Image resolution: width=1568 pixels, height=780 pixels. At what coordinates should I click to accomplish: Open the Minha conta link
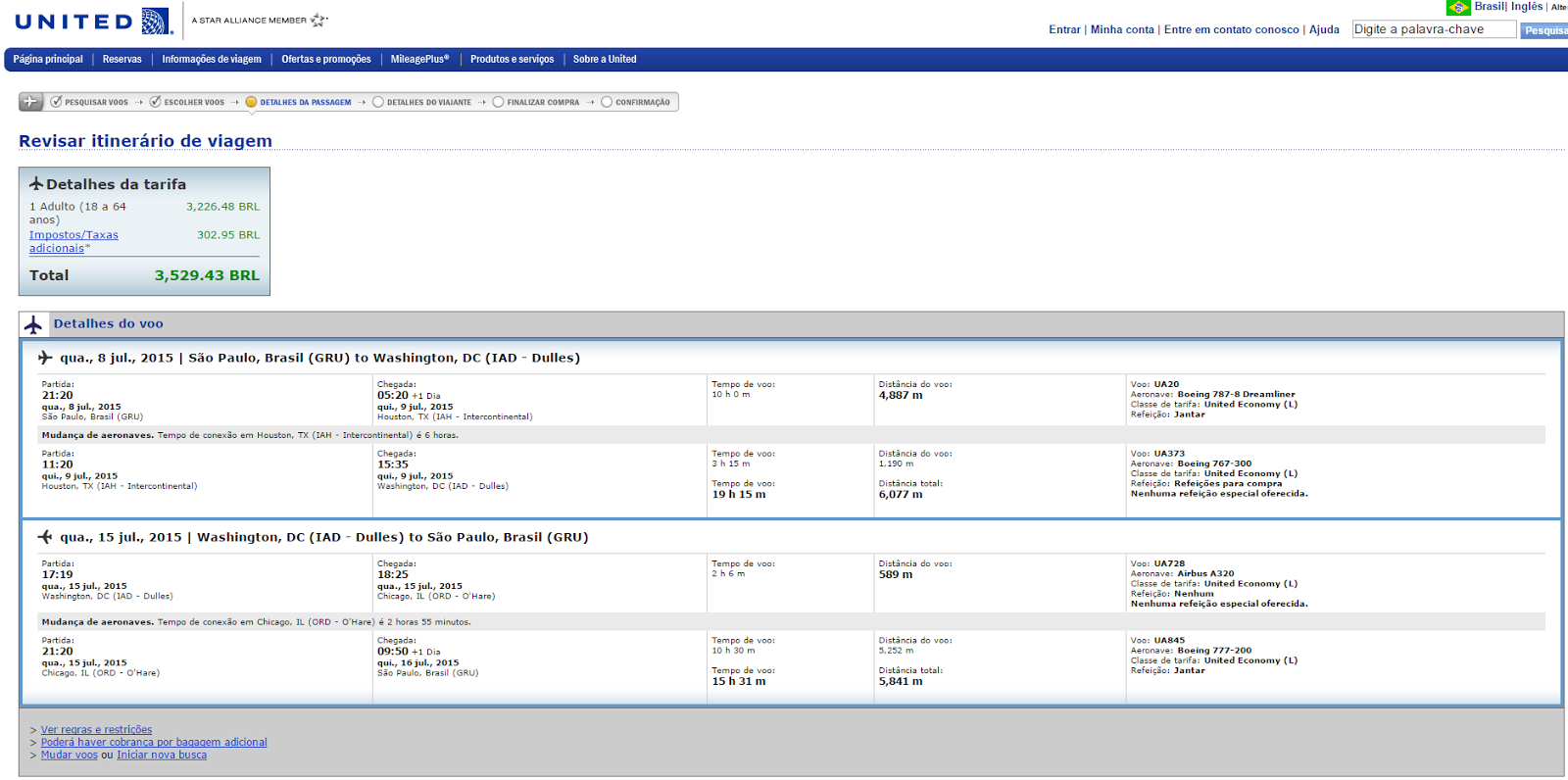(1122, 29)
